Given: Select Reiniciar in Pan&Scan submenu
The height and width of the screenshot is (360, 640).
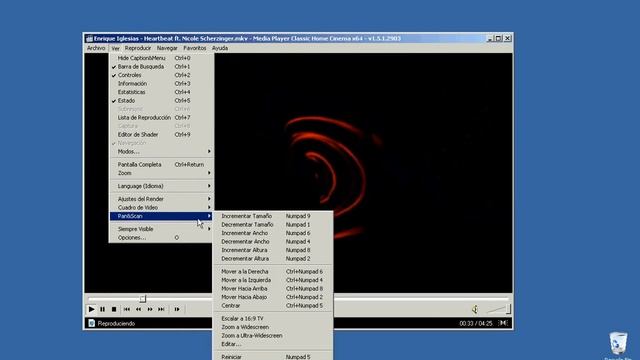Looking at the screenshot, I should tap(273, 357).
